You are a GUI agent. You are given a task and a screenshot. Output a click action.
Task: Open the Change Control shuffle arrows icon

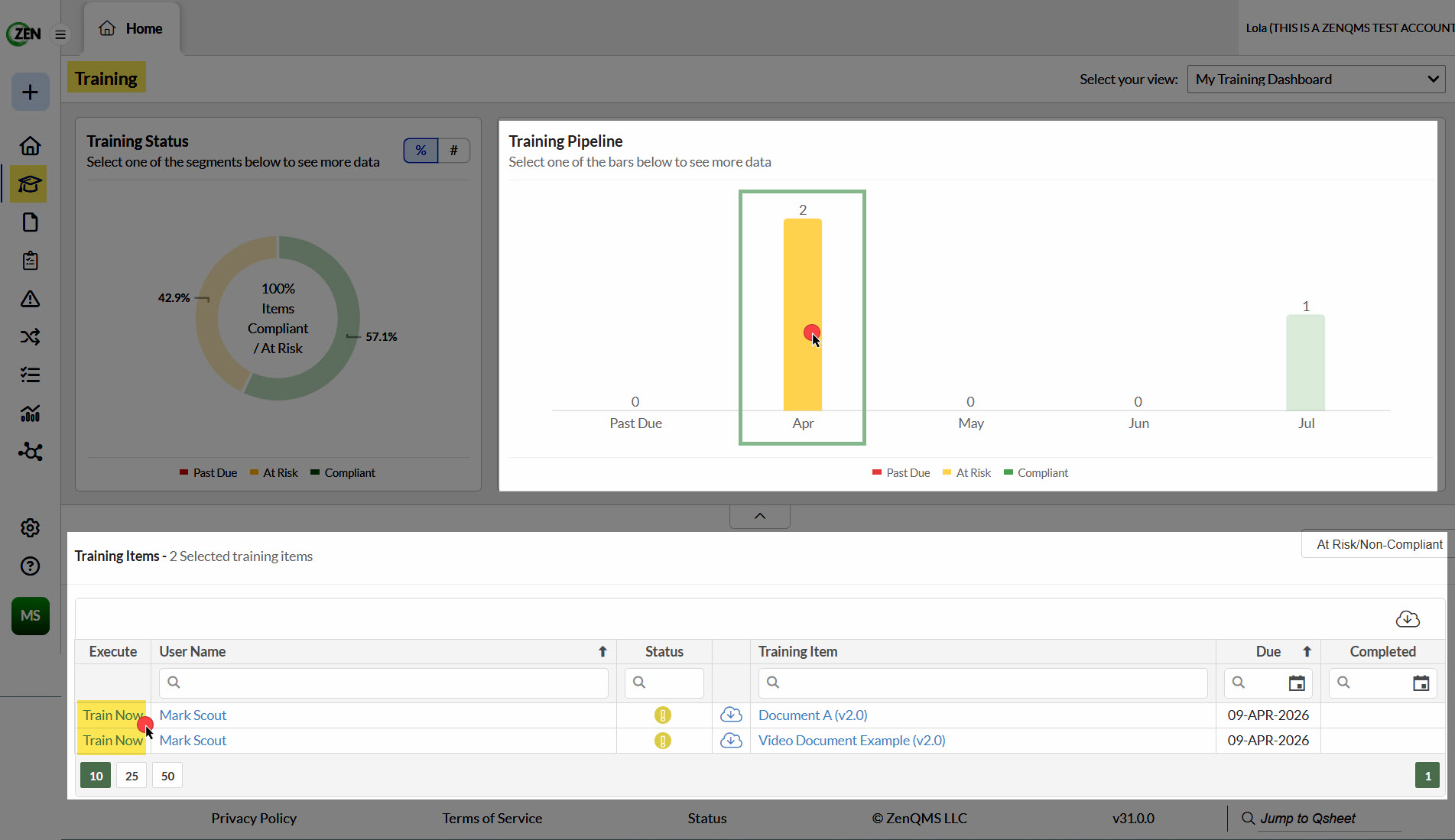(x=30, y=337)
